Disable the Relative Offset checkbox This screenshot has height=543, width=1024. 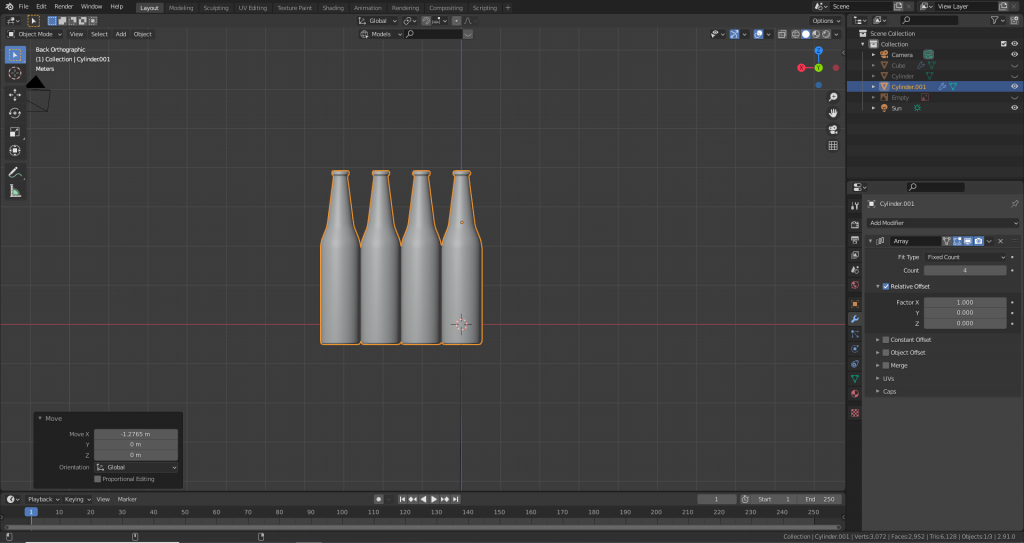tap(886, 287)
